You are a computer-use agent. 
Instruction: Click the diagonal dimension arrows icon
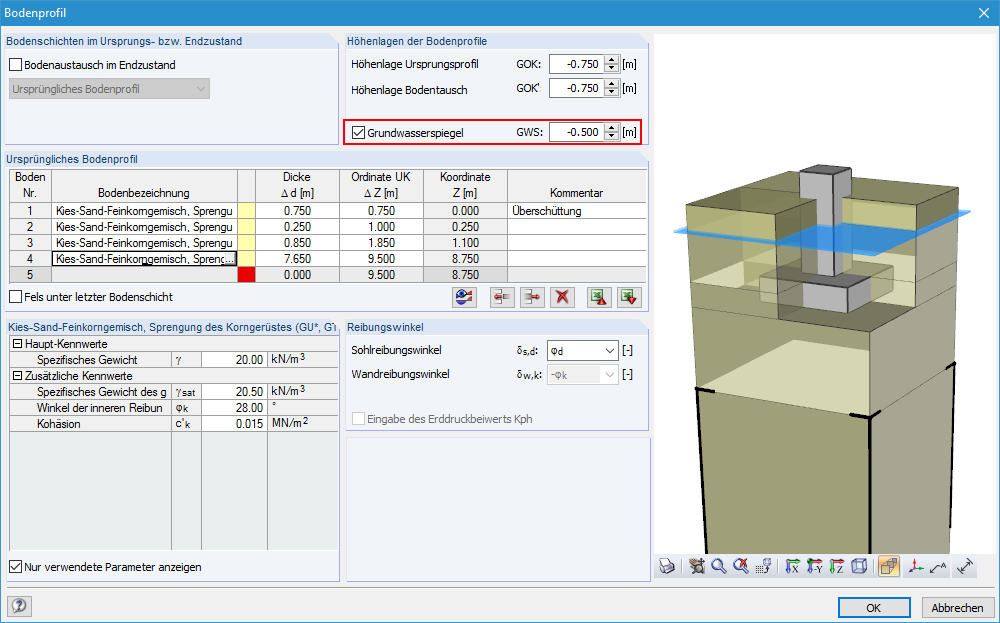[x=966, y=566]
